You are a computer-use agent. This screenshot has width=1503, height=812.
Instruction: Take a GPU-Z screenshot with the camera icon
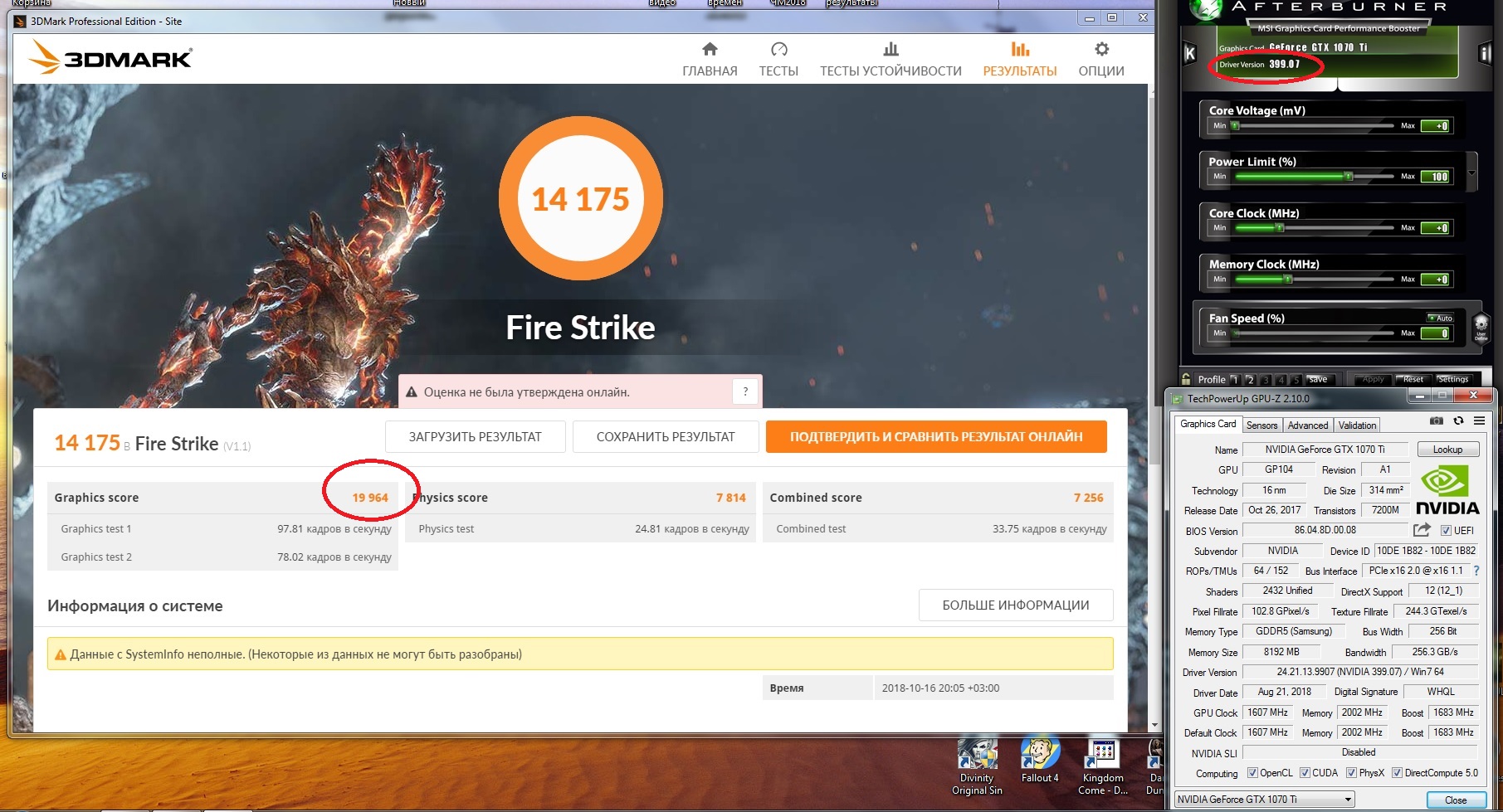point(1437,421)
